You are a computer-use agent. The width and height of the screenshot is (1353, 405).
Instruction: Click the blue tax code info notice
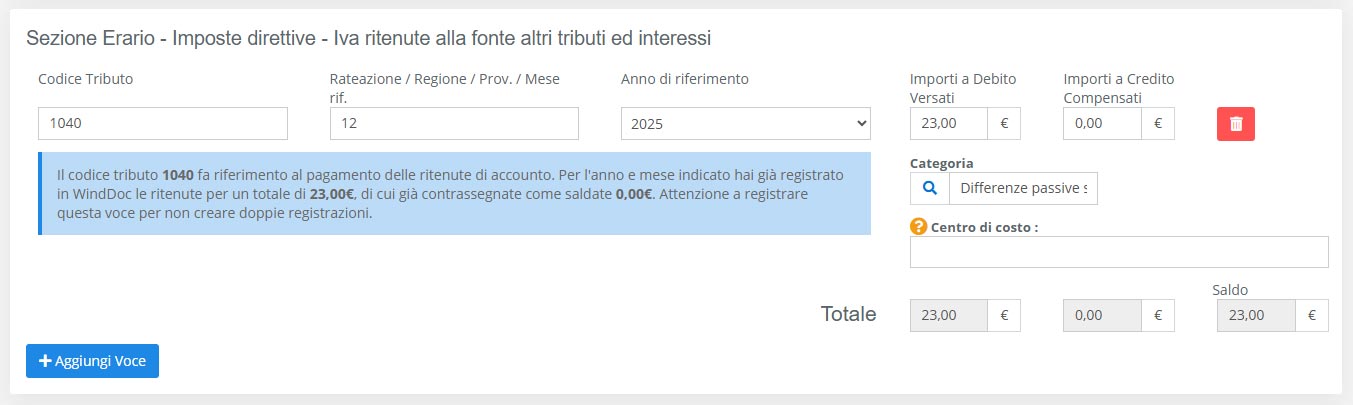click(x=455, y=194)
